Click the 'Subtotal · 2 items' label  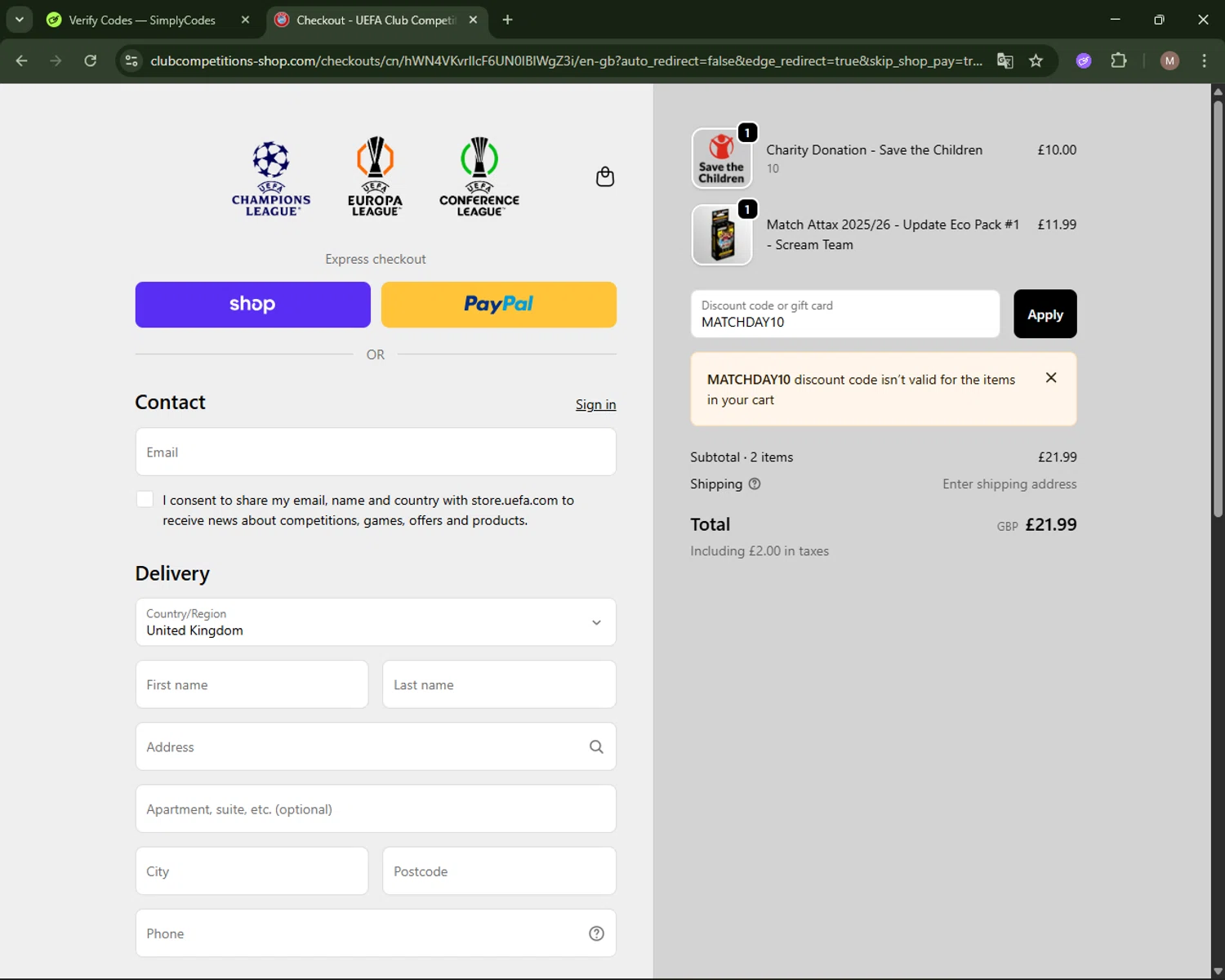click(x=742, y=457)
